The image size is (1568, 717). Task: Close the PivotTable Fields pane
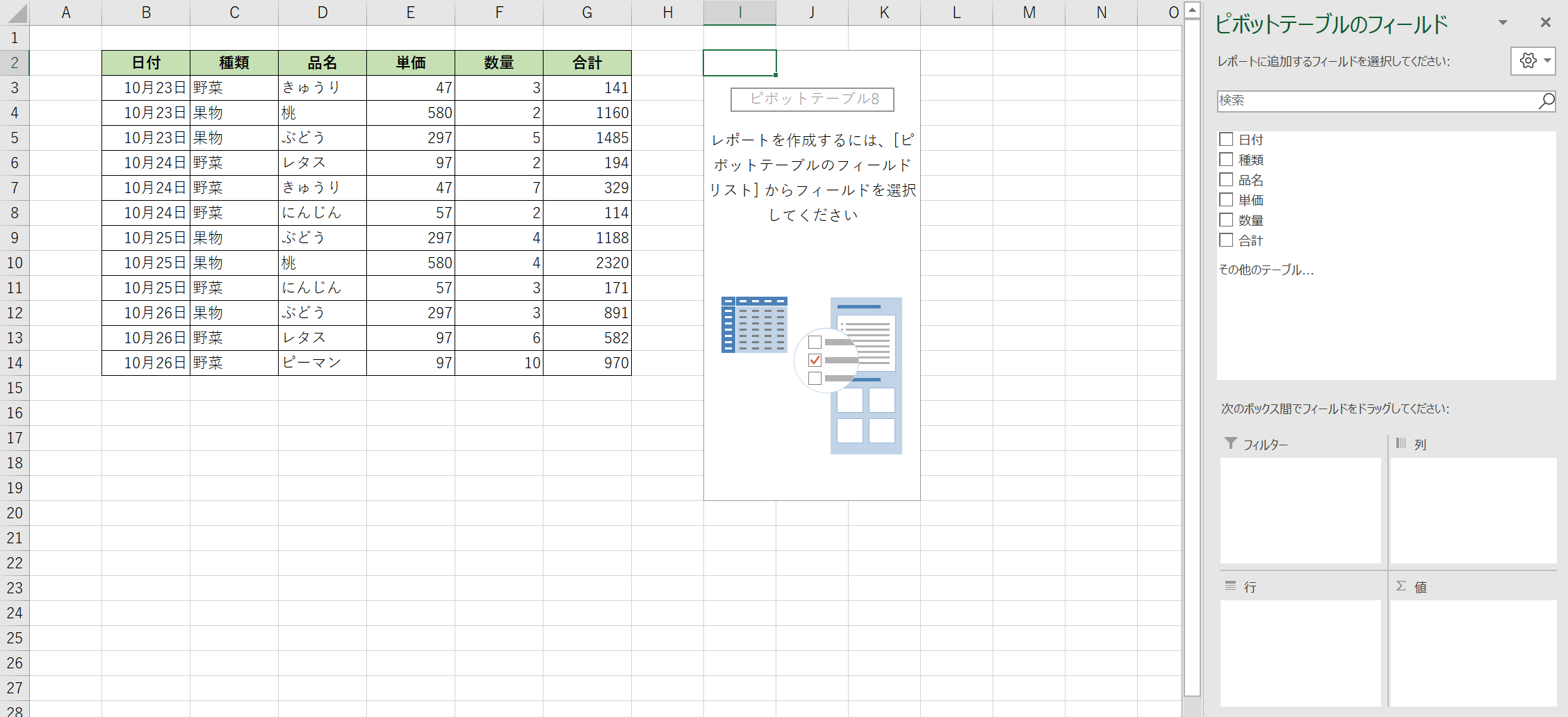[x=1545, y=23]
